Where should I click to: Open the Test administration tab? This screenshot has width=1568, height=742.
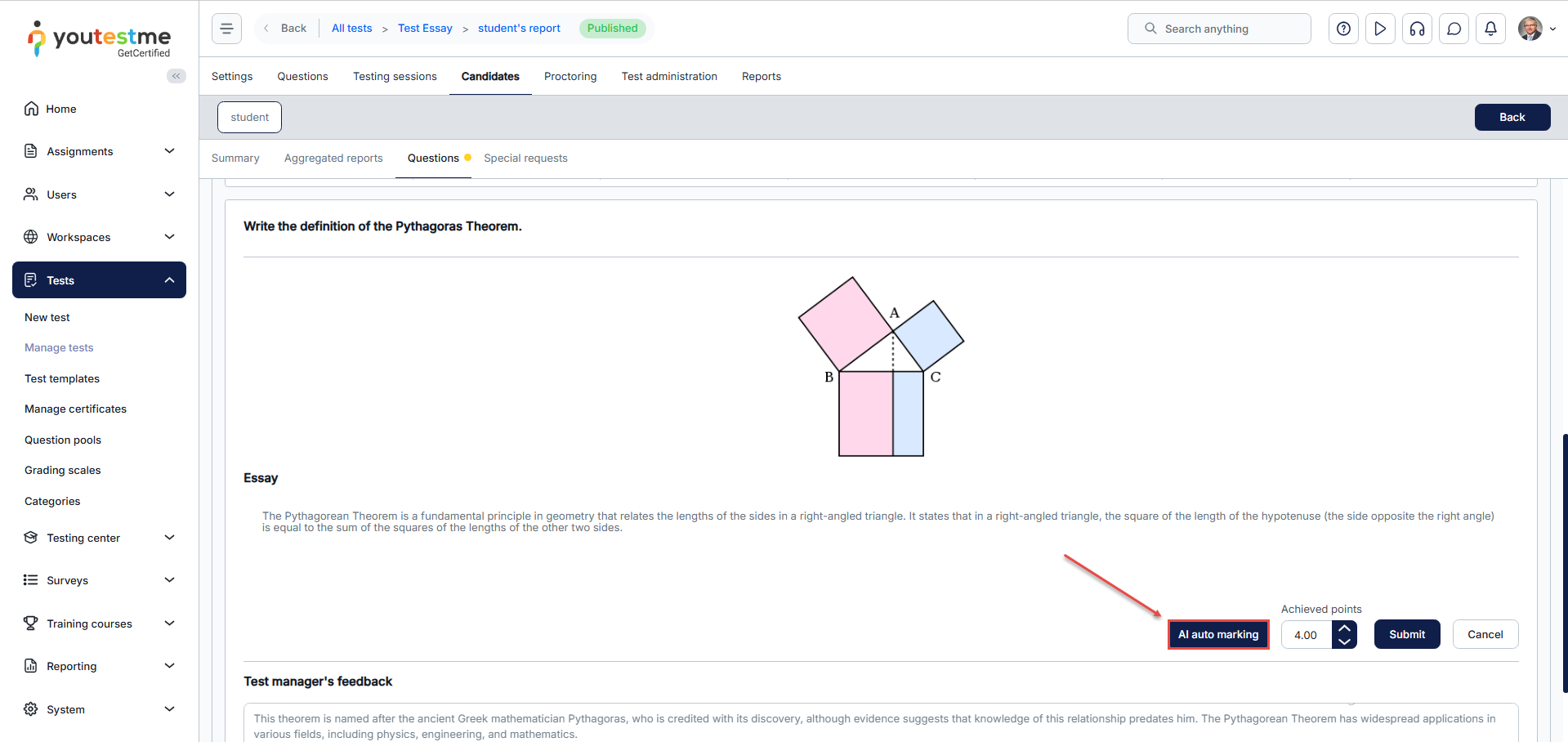(669, 76)
